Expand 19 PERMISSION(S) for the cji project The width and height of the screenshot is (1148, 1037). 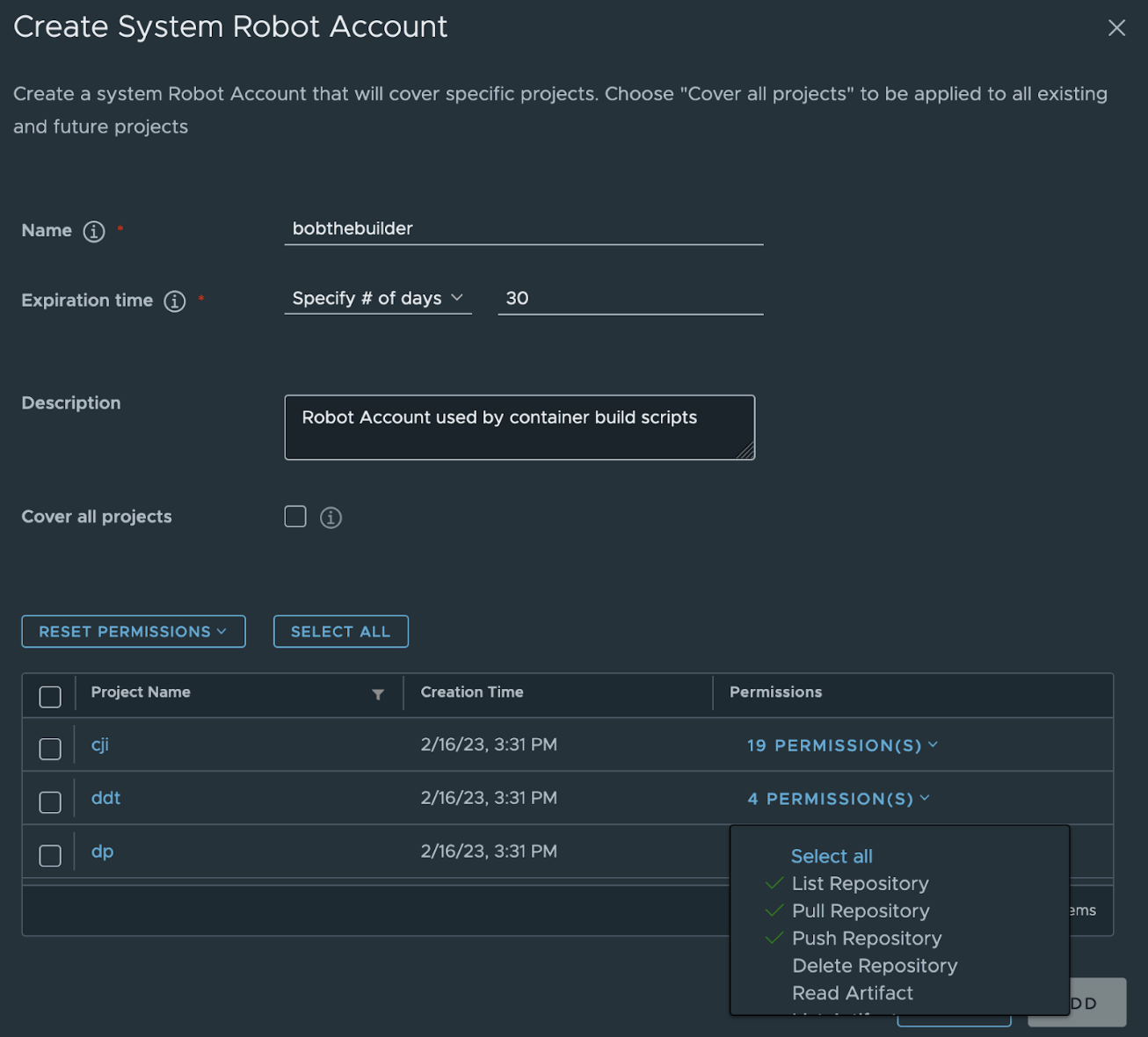point(841,744)
